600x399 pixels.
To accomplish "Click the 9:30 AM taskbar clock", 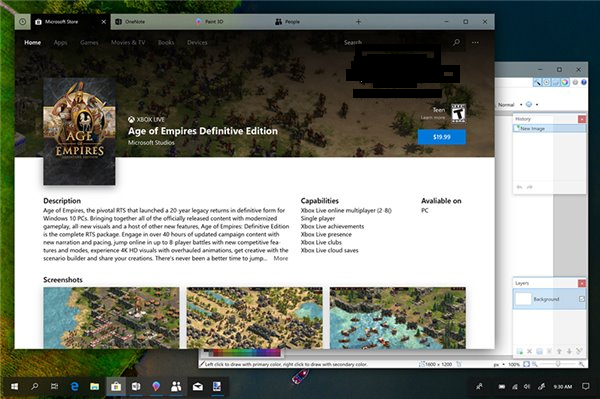I will coord(562,387).
